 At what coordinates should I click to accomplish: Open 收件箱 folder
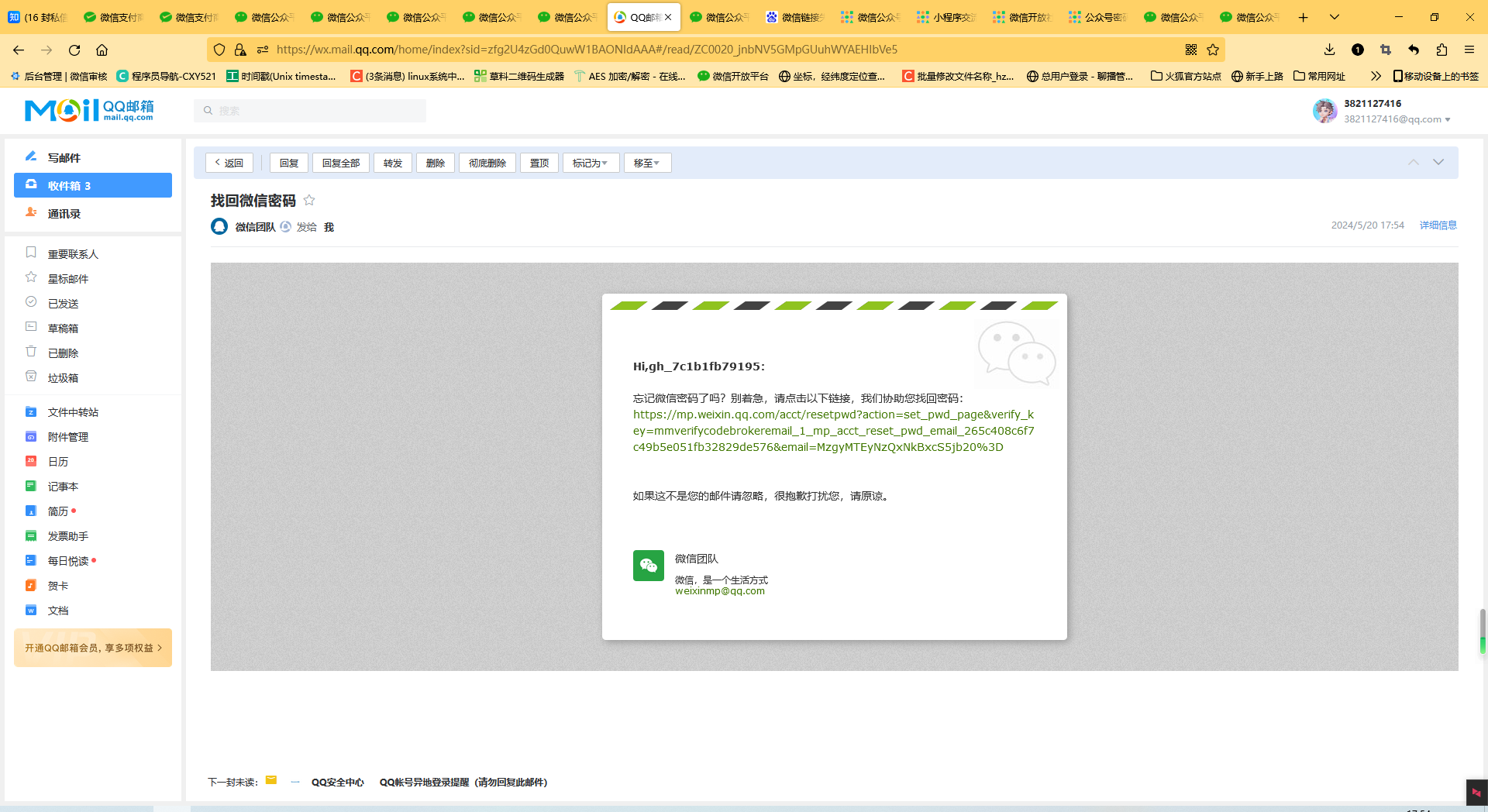(x=93, y=185)
